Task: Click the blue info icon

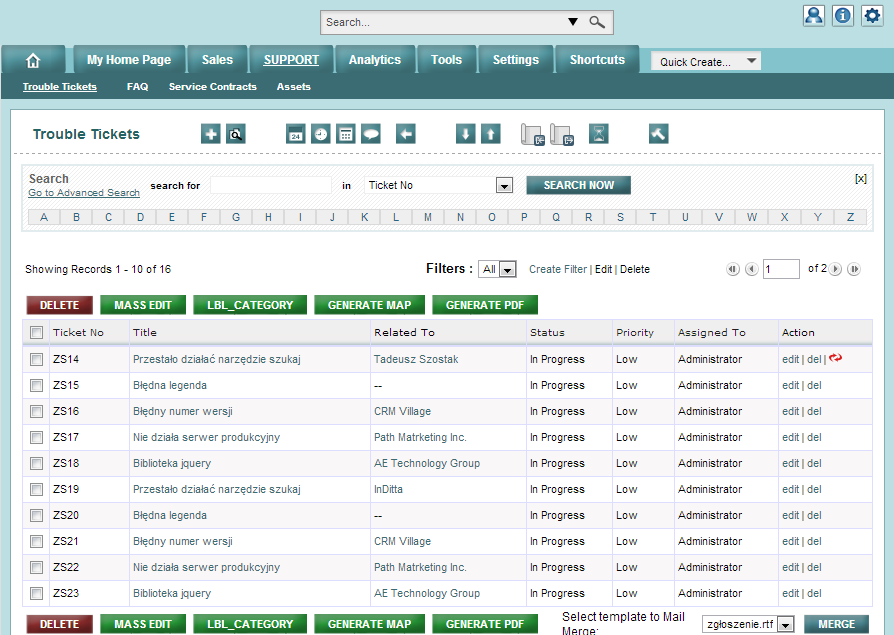Action: 843,15
